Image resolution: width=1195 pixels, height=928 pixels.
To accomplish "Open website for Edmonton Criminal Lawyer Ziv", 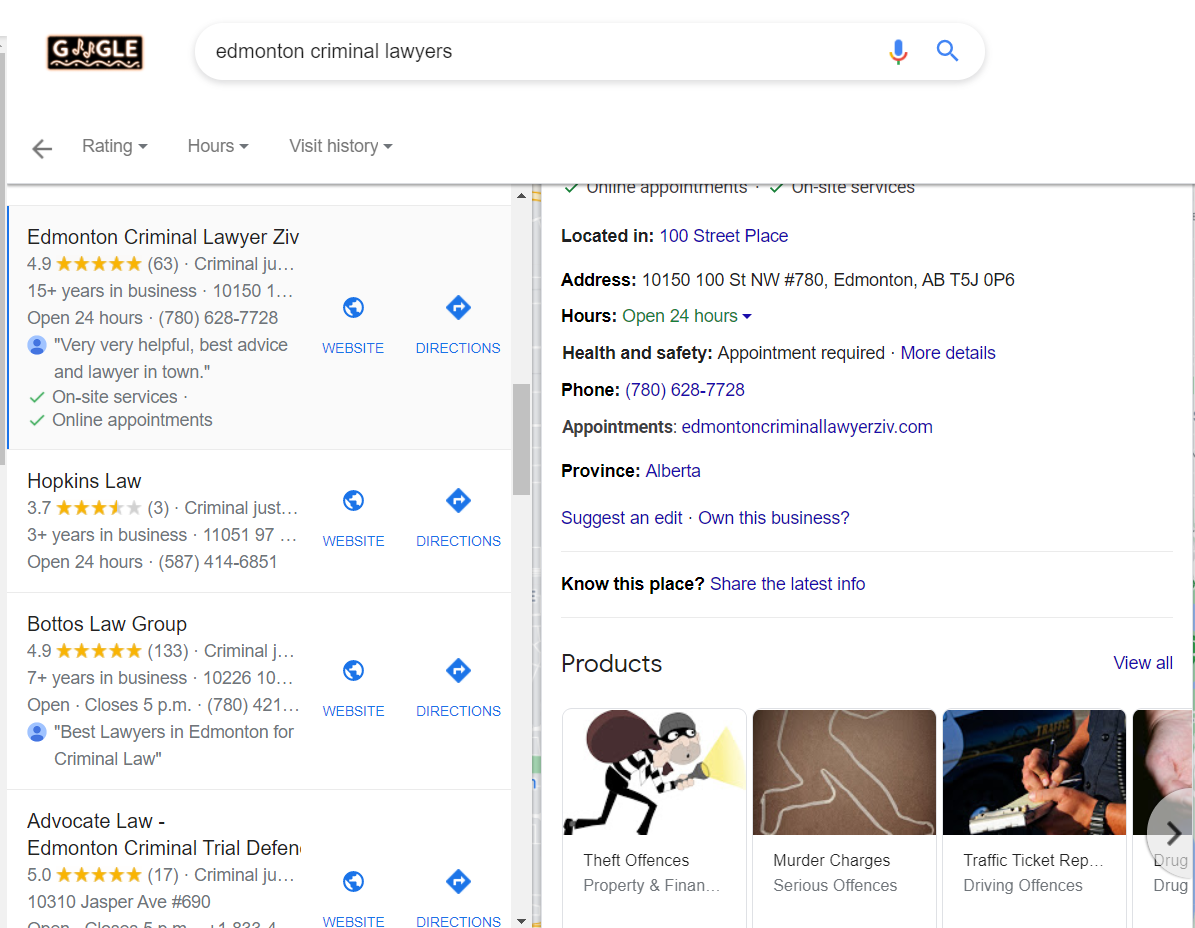I will (x=353, y=322).
